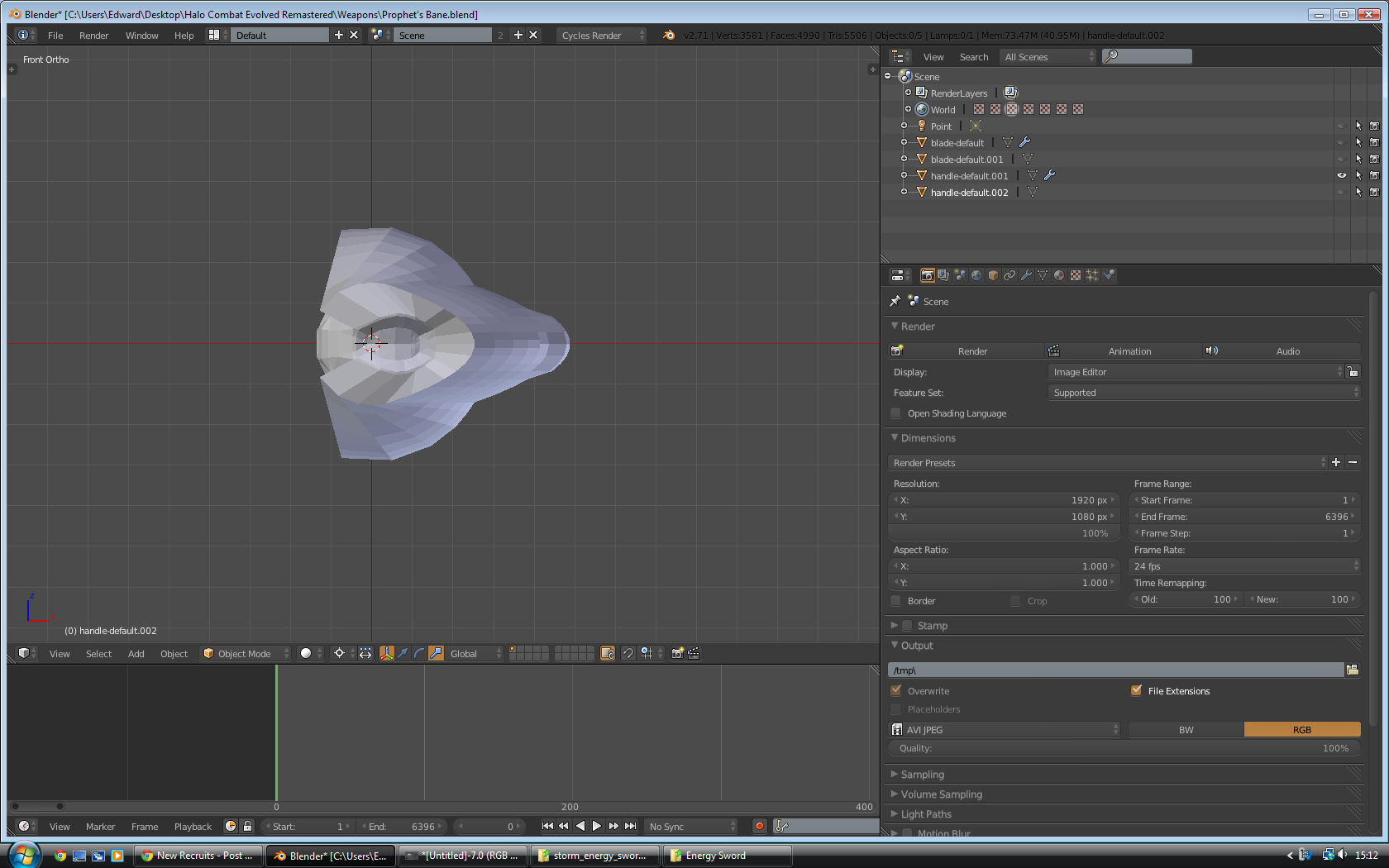The image size is (1389, 868).
Task: Open the Object menu in 3D viewport header
Action: [x=174, y=654]
